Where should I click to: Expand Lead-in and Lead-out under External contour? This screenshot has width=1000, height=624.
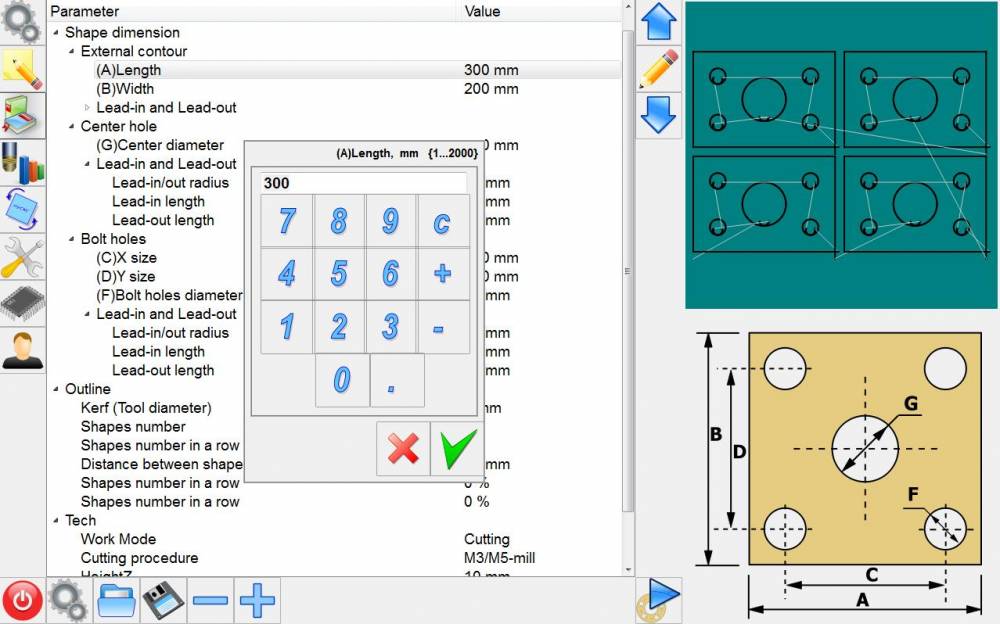(87, 108)
